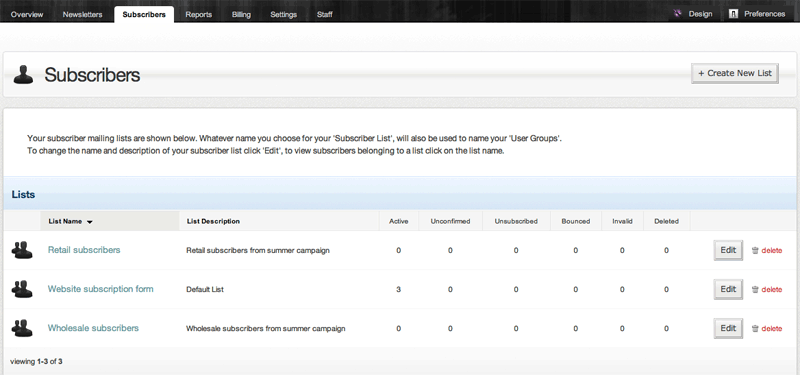Click the Create New List button
The height and width of the screenshot is (375, 800).
(x=735, y=73)
